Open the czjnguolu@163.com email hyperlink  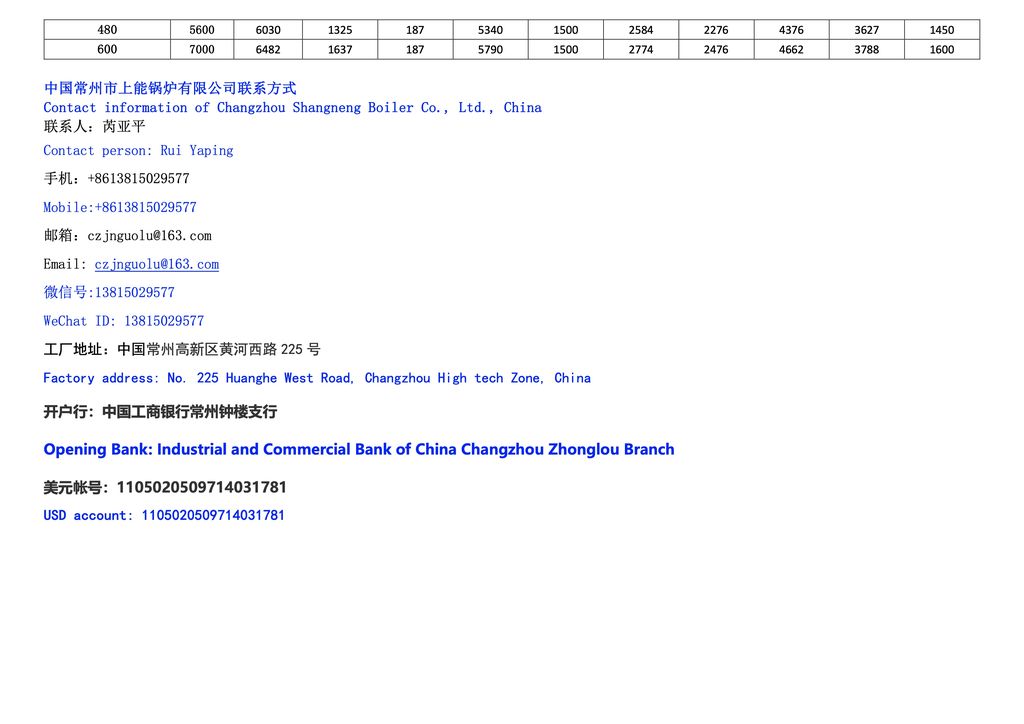click(156, 264)
